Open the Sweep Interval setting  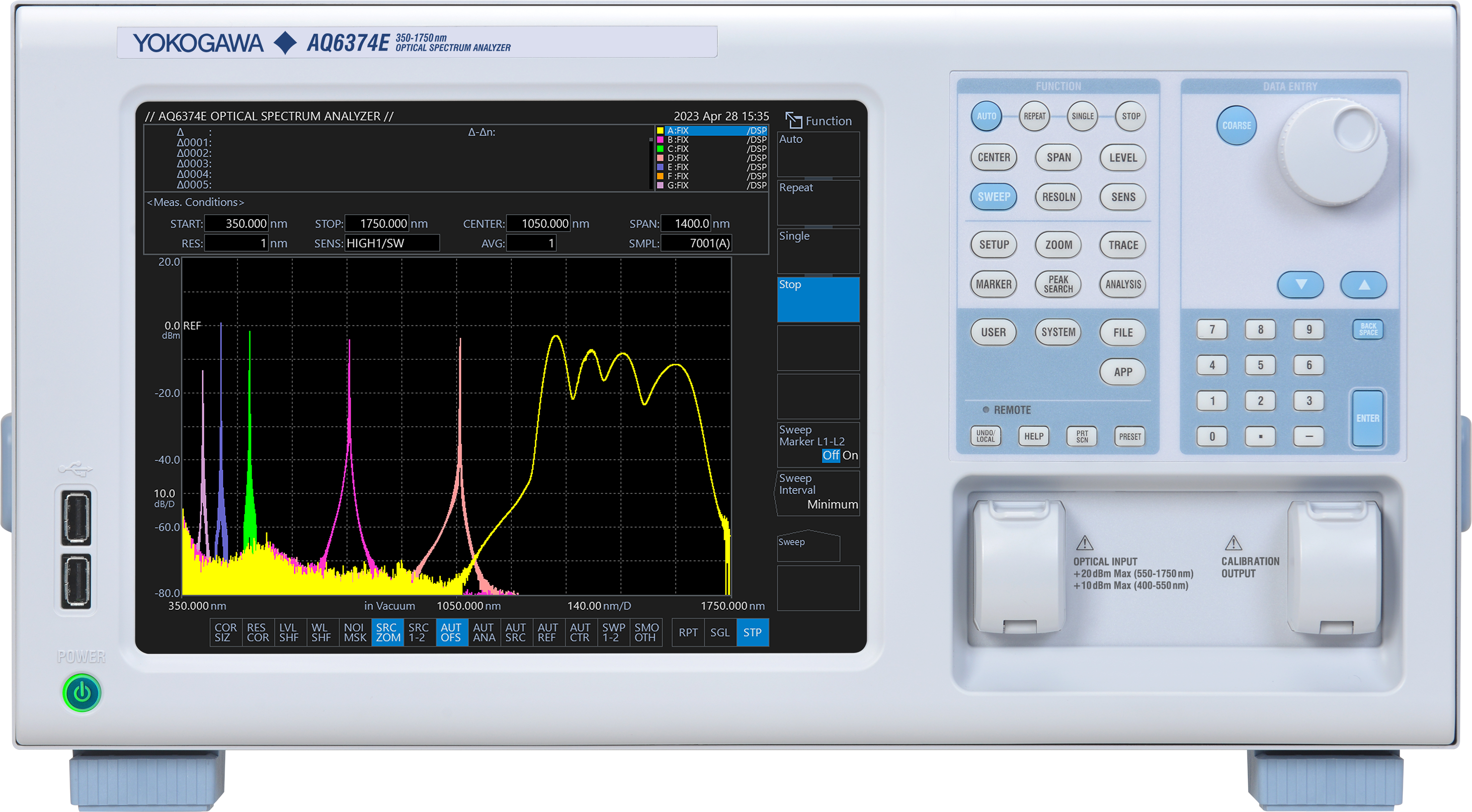[818, 492]
